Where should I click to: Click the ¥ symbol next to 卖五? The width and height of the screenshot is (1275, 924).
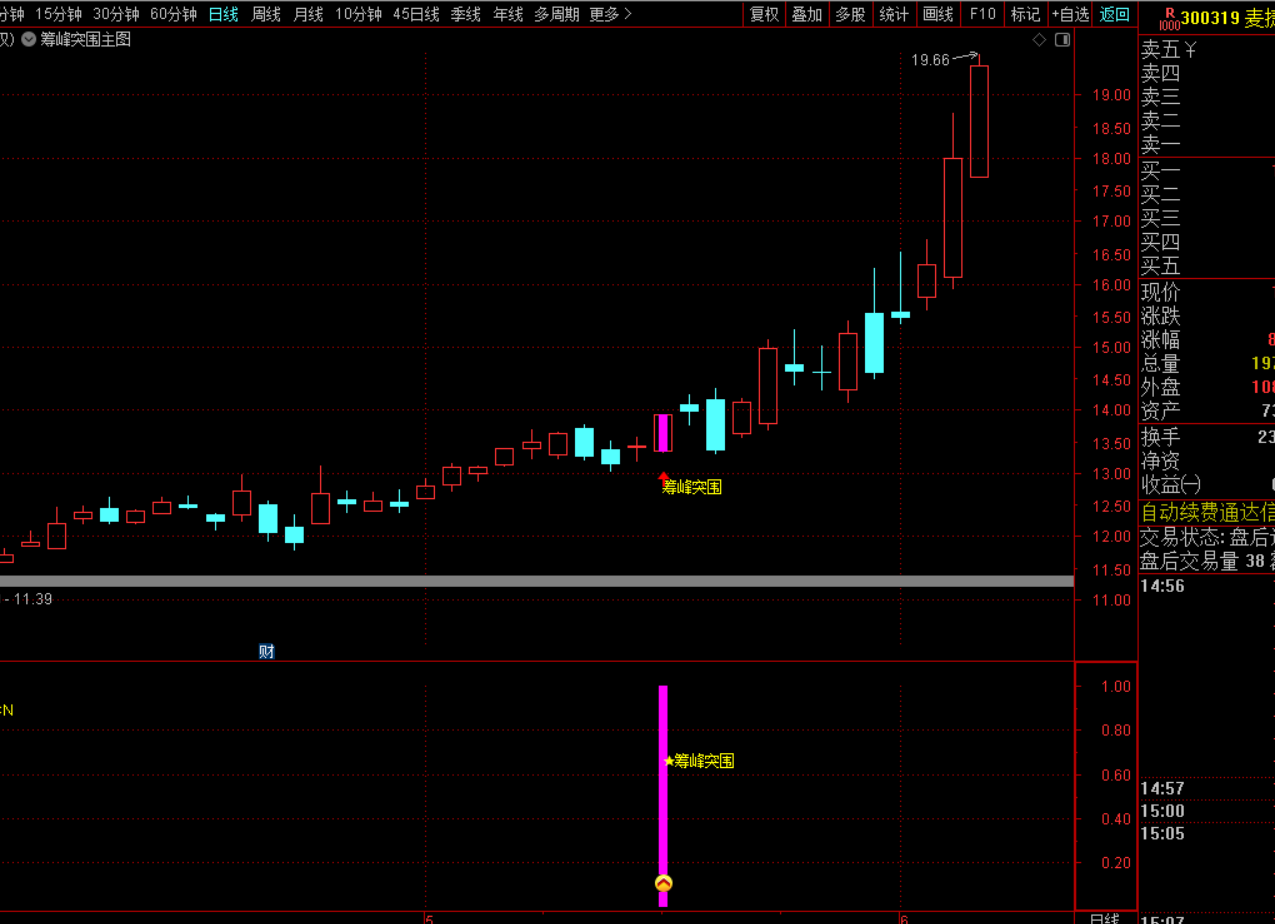[x=1190, y=48]
